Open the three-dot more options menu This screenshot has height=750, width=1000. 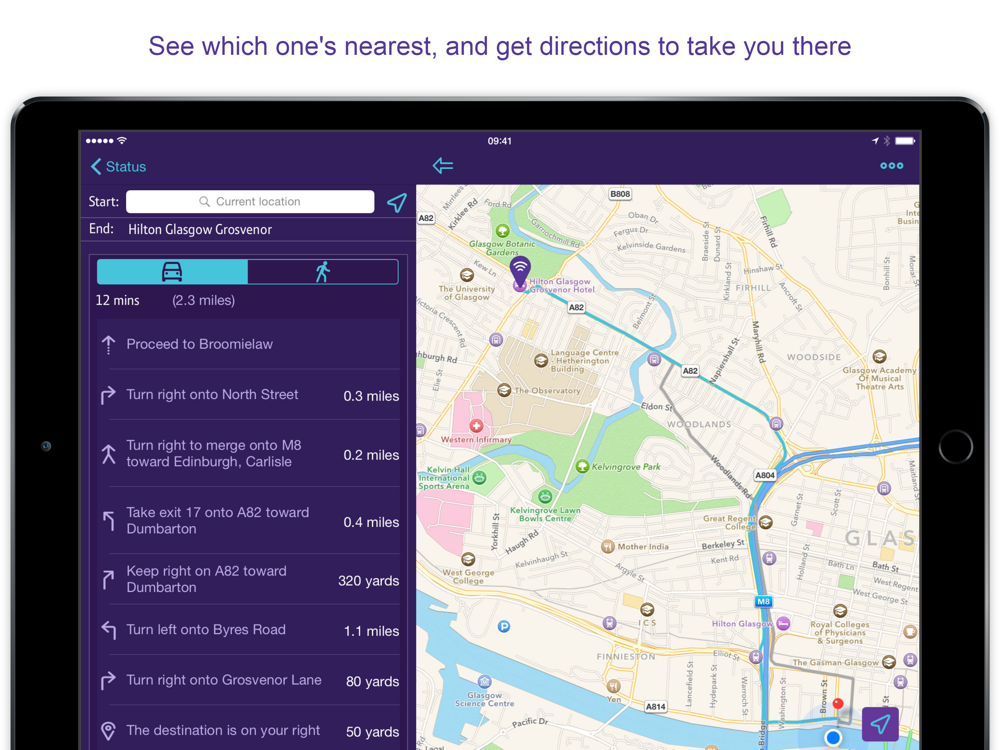pos(891,166)
